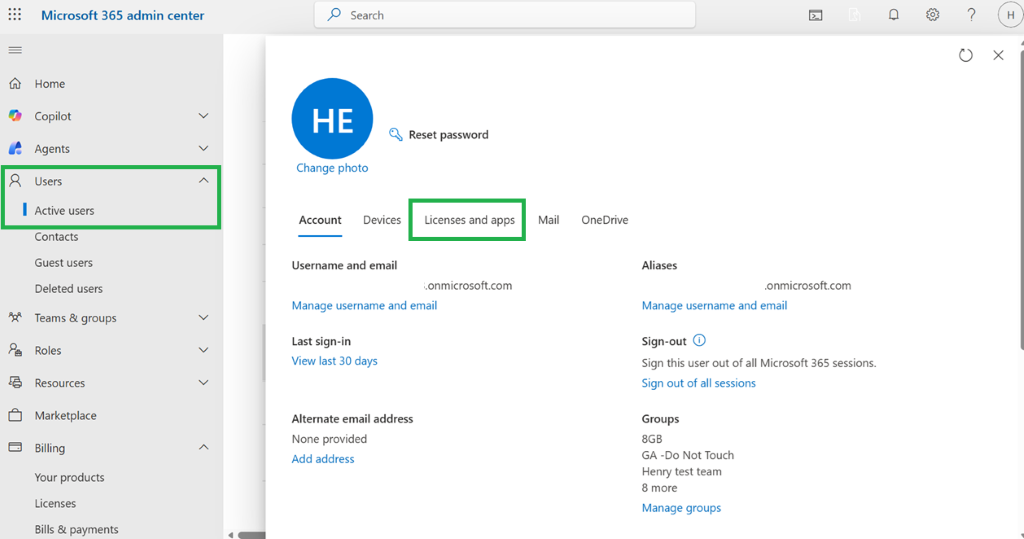
Task: Click the Marketplace label in sidebar
Action: coord(65,416)
